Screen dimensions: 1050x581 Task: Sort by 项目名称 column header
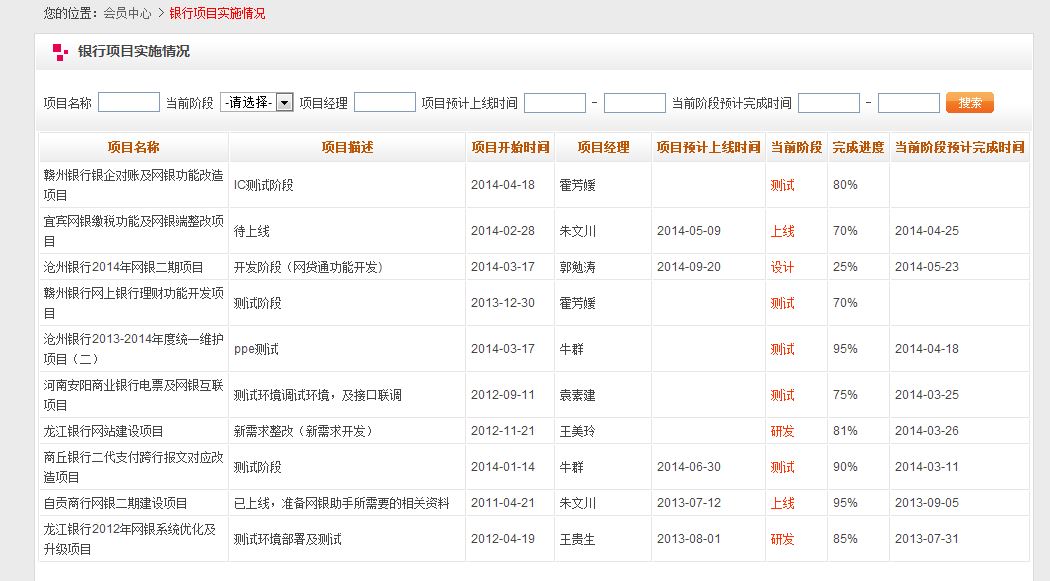pos(133,147)
